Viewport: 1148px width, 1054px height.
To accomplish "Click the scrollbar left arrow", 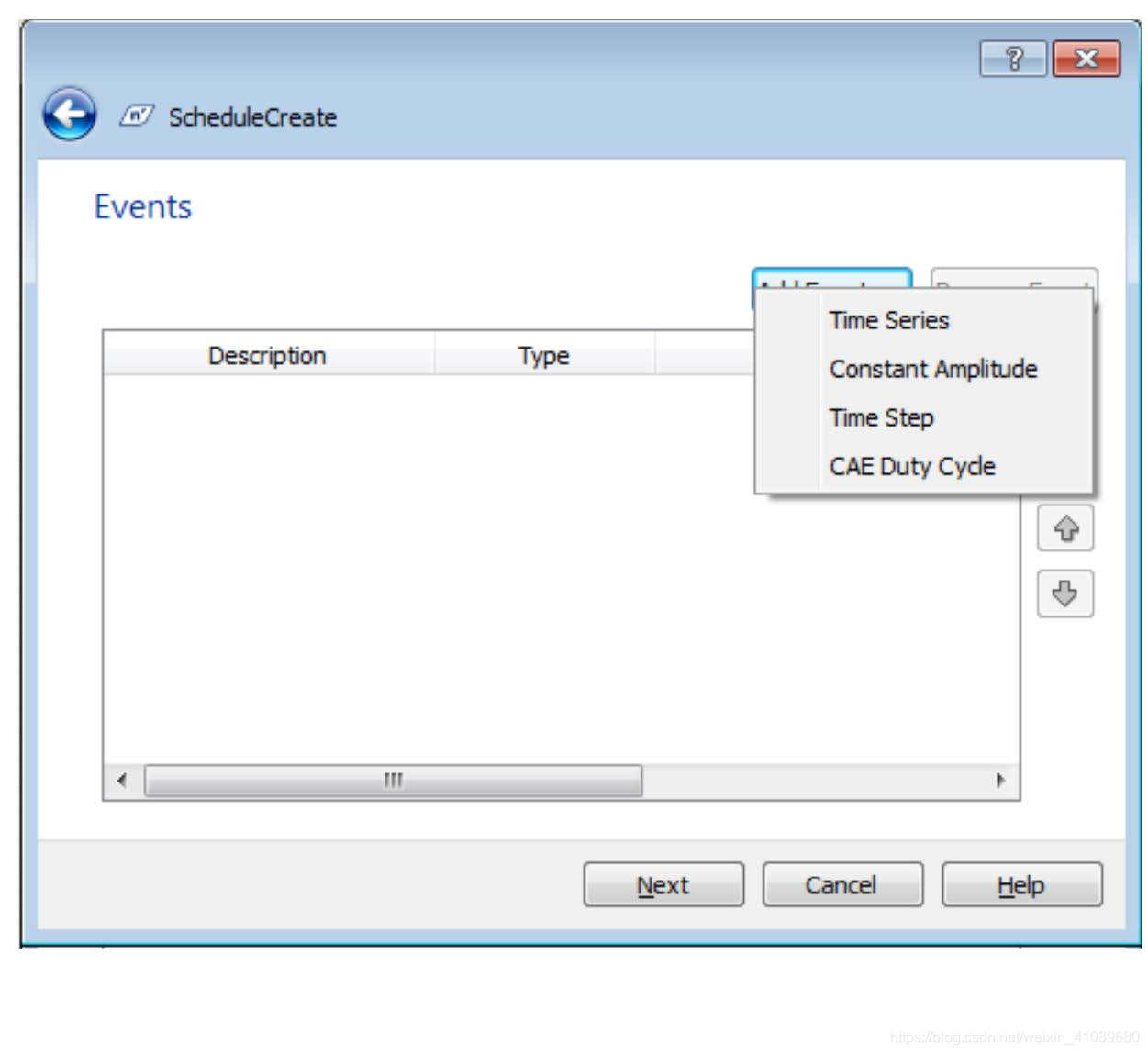I will click(122, 780).
